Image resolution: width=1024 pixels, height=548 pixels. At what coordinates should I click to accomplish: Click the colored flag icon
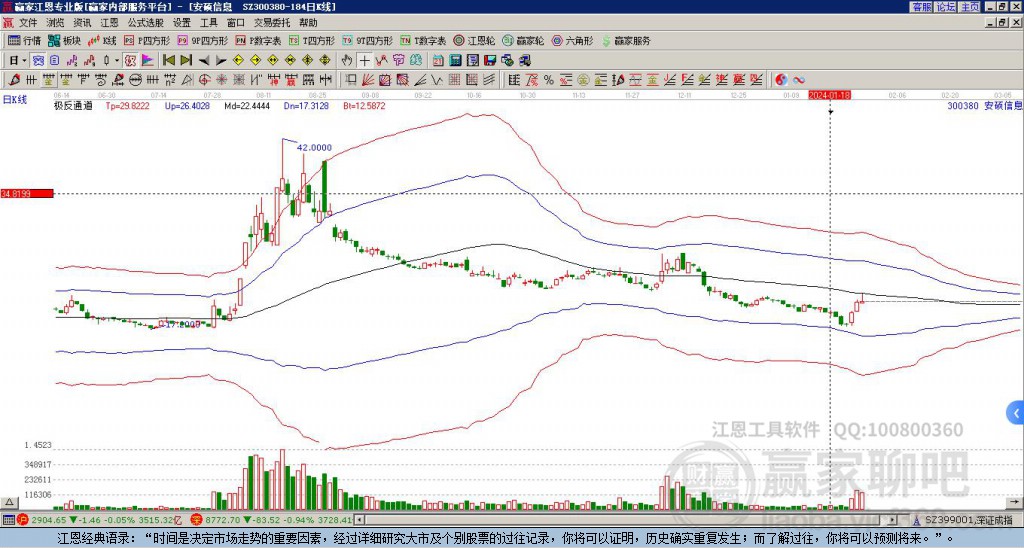click(x=148, y=61)
